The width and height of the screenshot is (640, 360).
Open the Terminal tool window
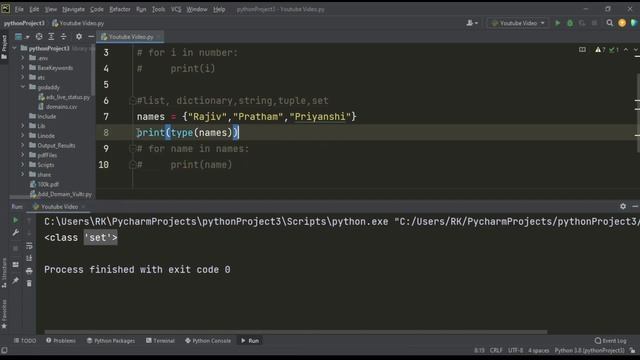pos(160,340)
